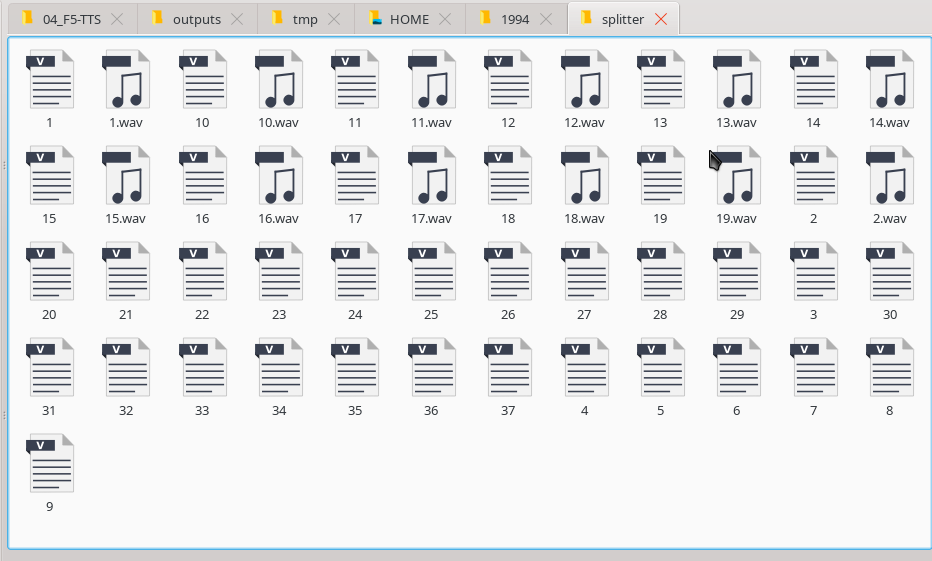
Task: Click the 14.wav music file icon
Action: (889, 80)
